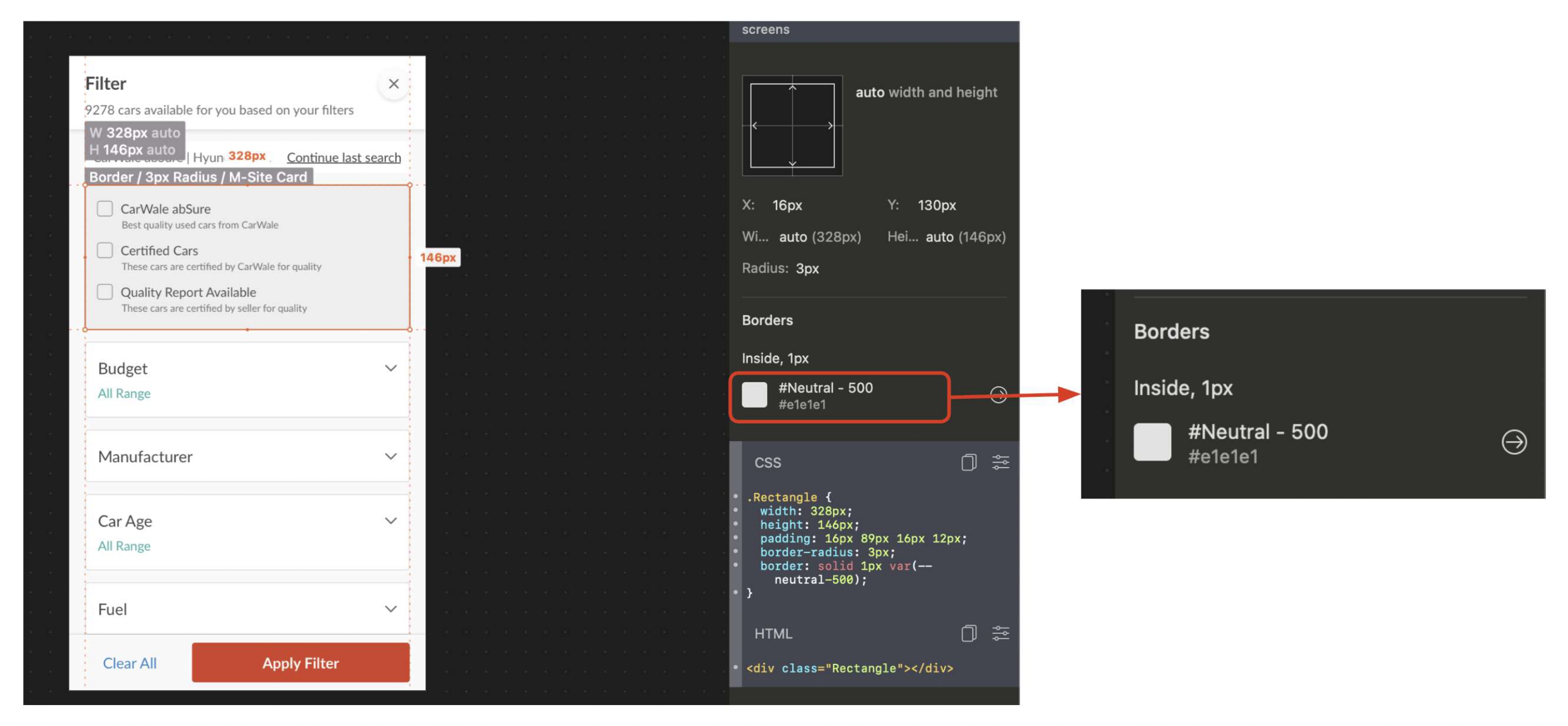Tick Quality Report Available checkbox
The height and width of the screenshot is (726, 1568).
[105, 292]
